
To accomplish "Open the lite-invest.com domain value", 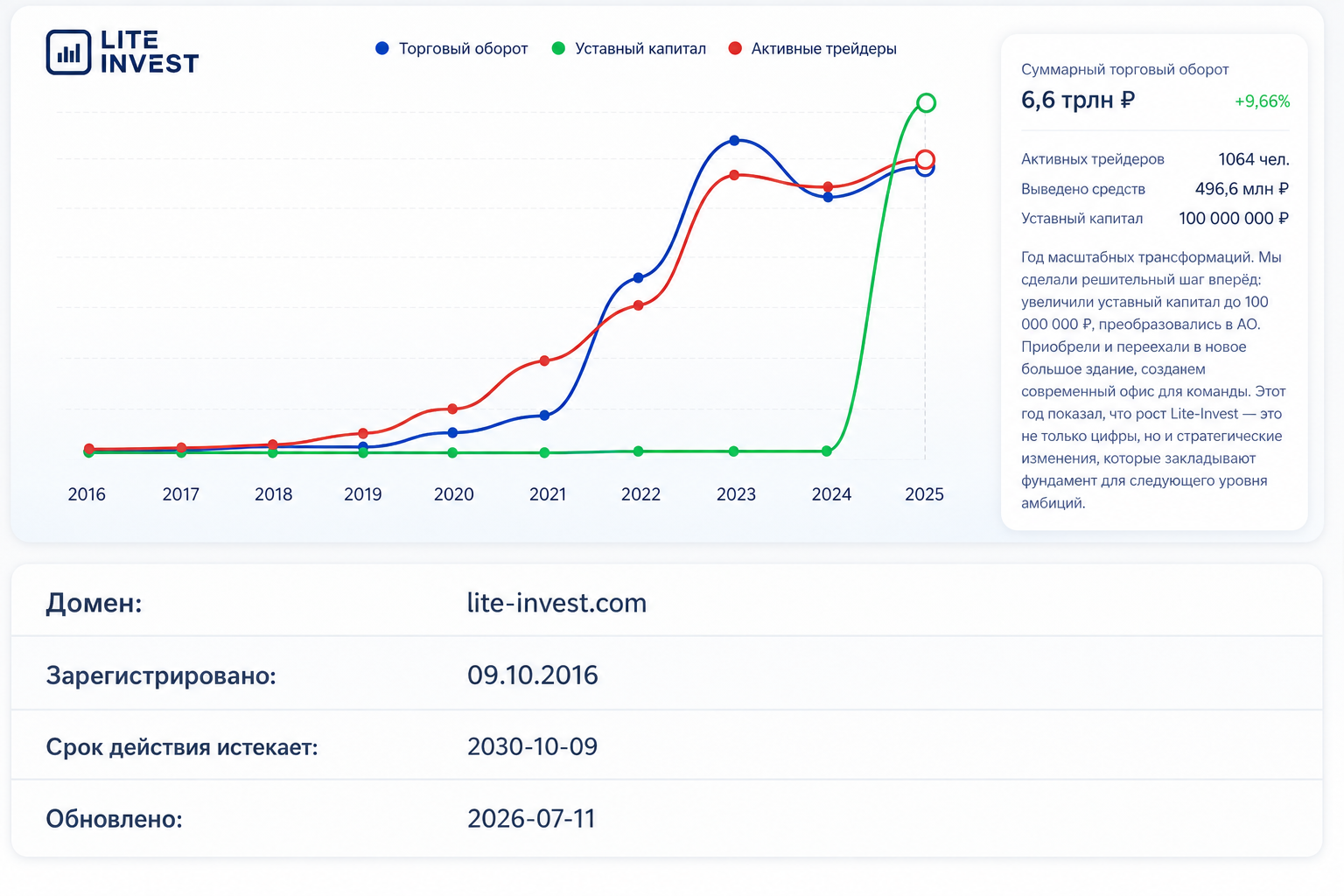I will point(556,603).
